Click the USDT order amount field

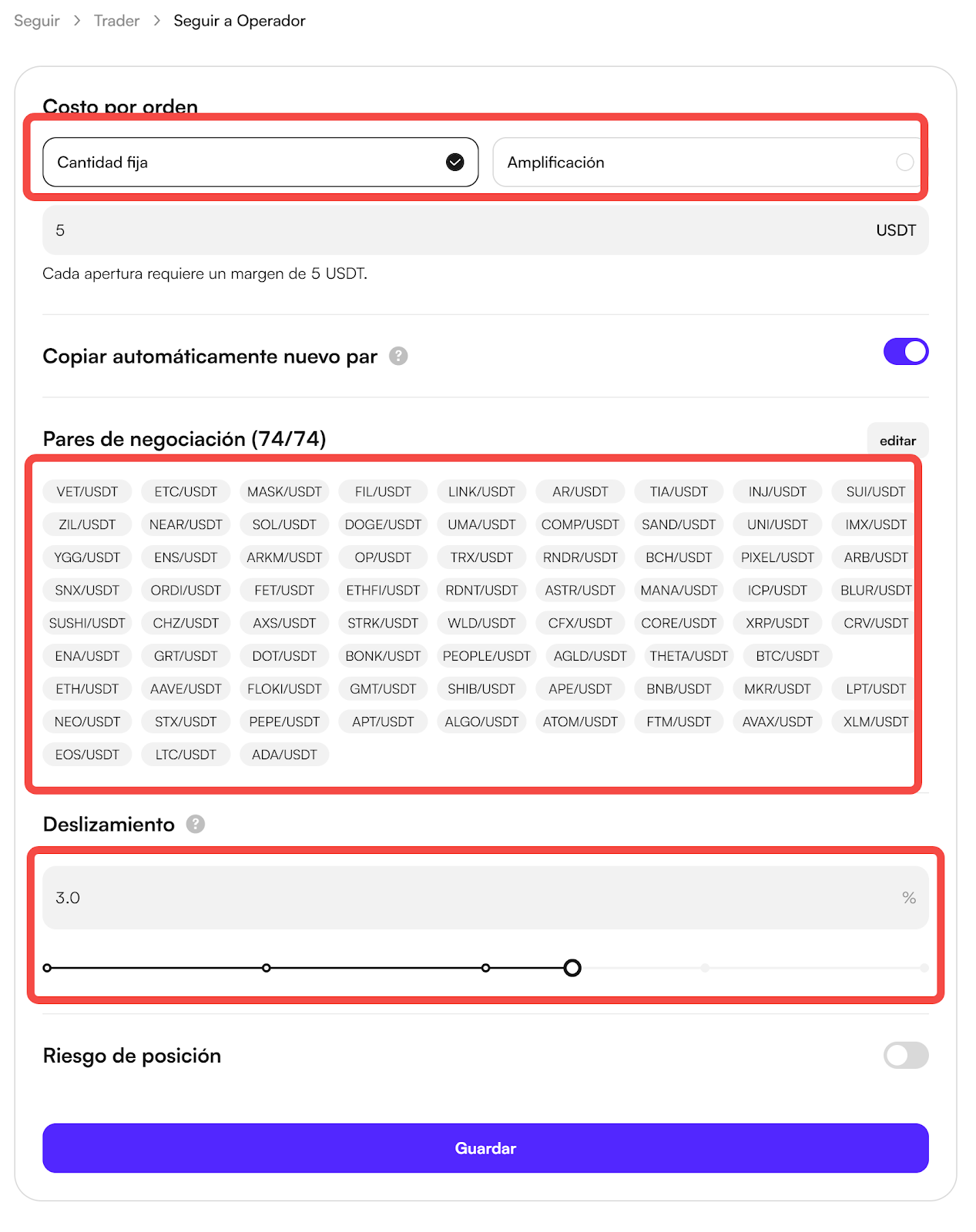pos(462,230)
